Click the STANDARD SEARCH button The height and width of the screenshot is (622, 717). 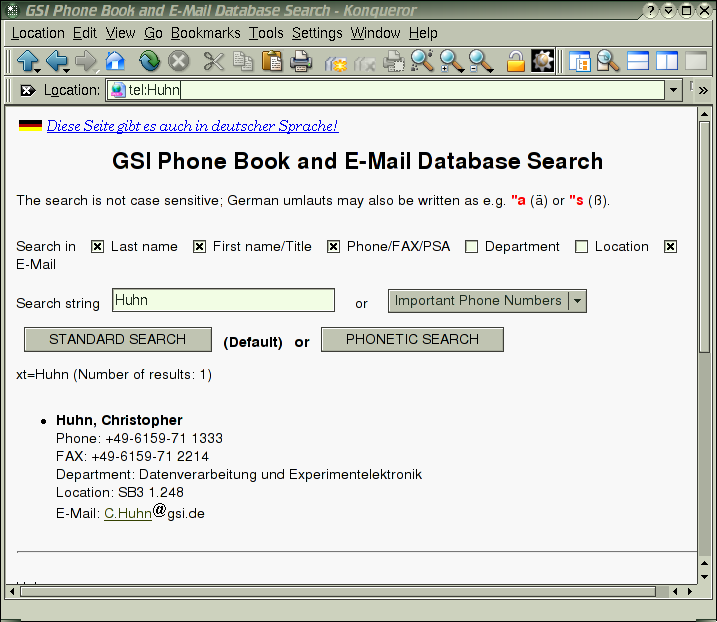click(118, 339)
